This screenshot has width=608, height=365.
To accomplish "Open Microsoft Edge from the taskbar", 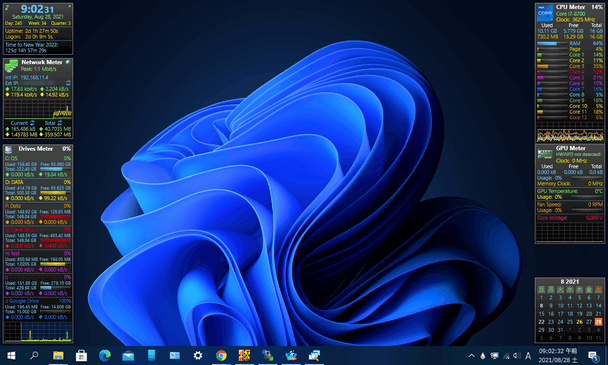I will point(105,355).
